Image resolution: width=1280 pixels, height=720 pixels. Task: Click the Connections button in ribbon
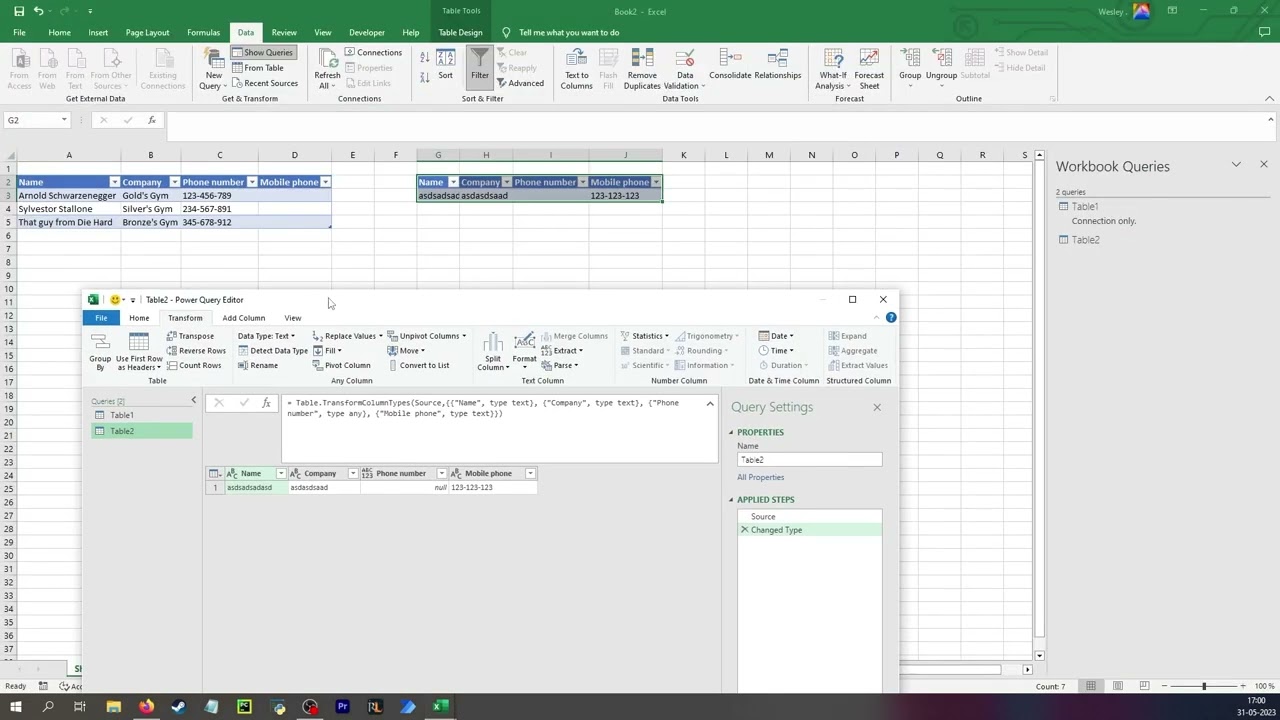(x=374, y=52)
